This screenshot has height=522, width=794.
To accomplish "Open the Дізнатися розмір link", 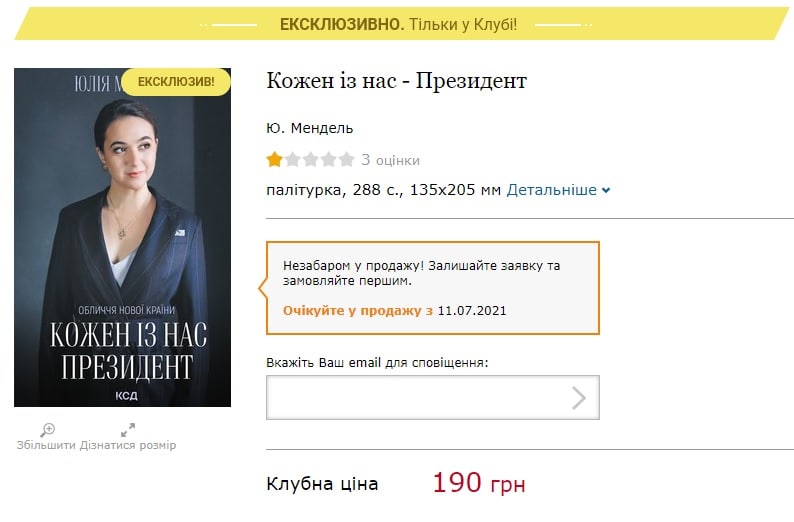I will [x=128, y=445].
